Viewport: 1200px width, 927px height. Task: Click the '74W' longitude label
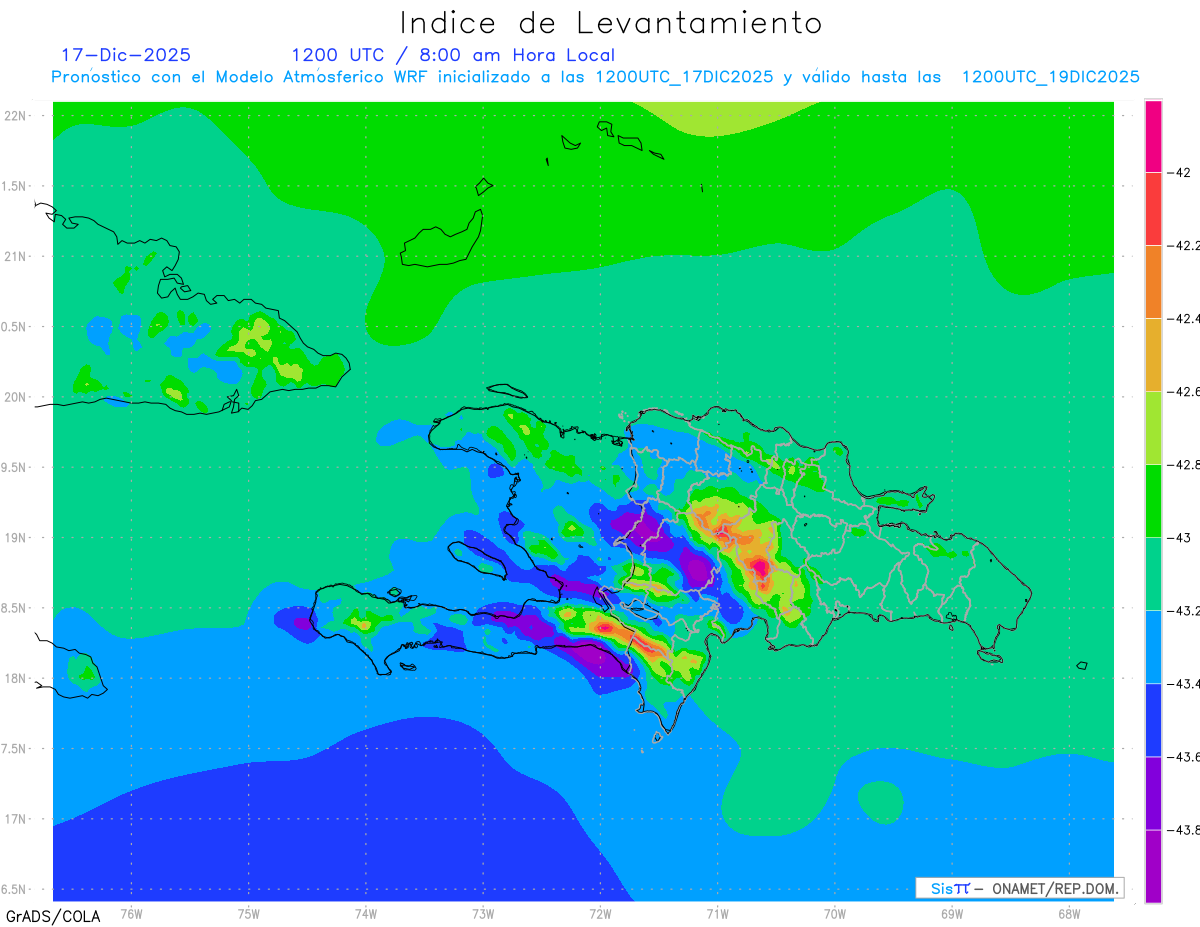coord(366,914)
